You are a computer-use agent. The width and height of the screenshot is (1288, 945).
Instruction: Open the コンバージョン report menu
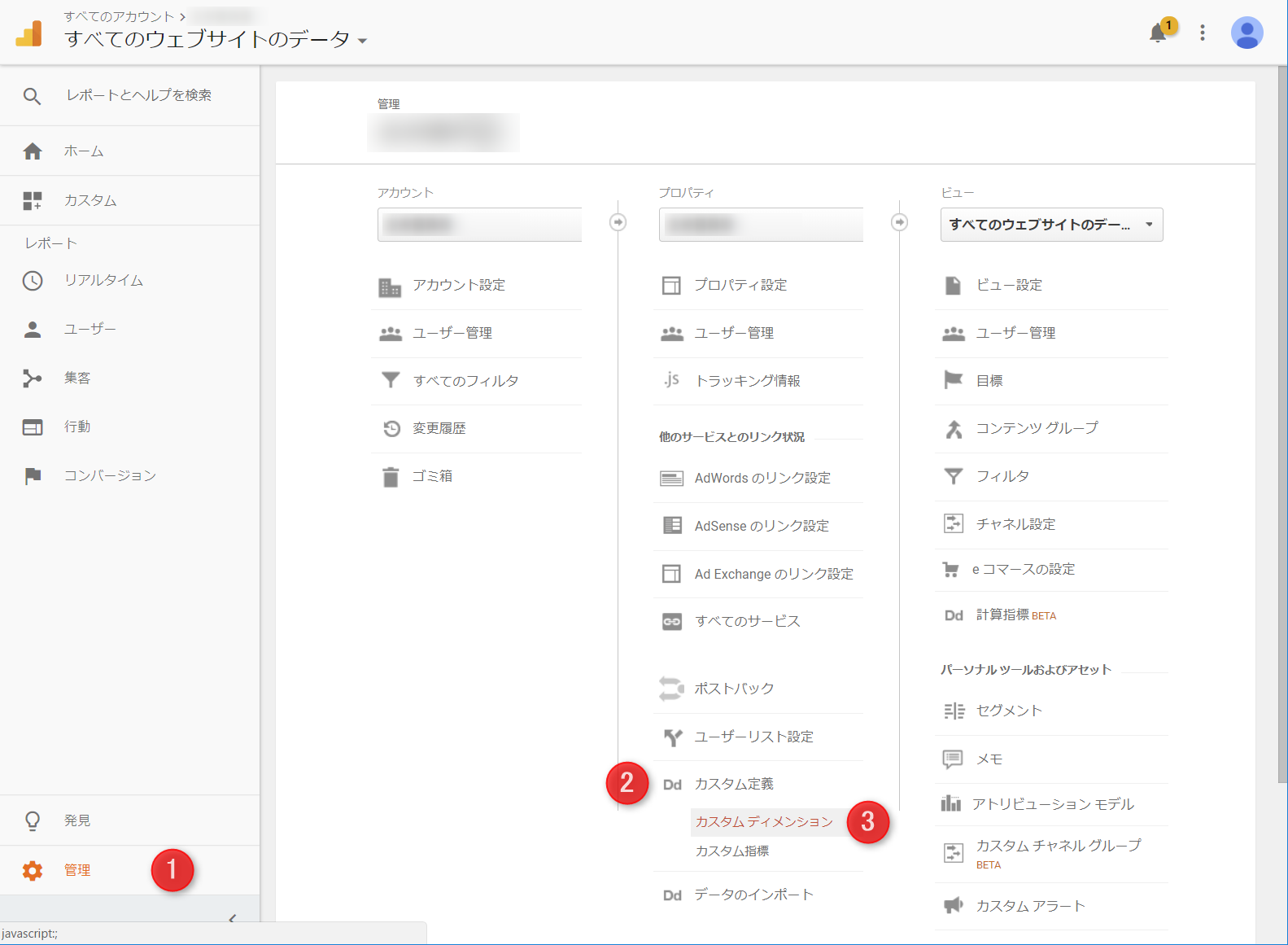click(x=110, y=475)
